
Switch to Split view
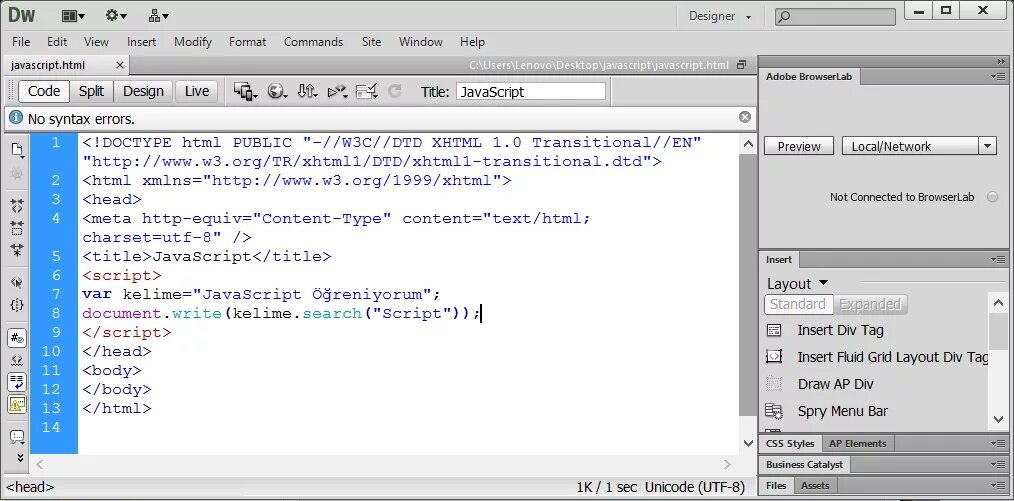(x=91, y=92)
